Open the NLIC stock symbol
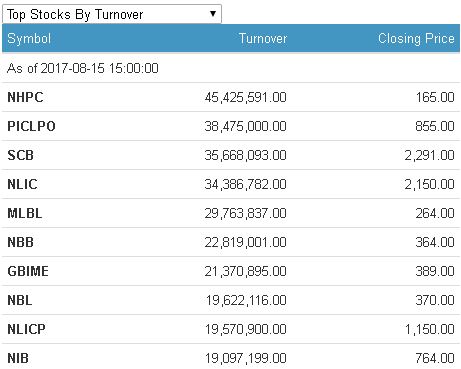Viewport: 461px width, 369px height. pos(22,184)
